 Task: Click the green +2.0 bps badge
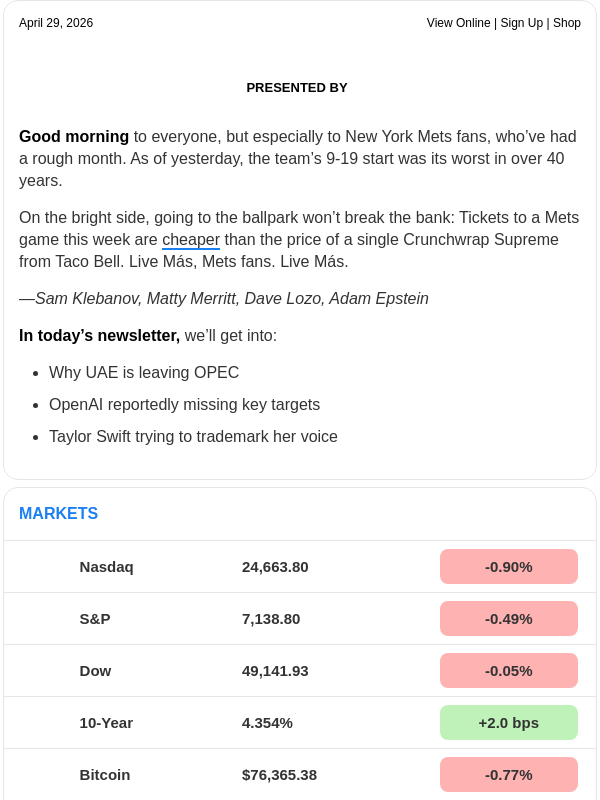[x=508, y=723]
